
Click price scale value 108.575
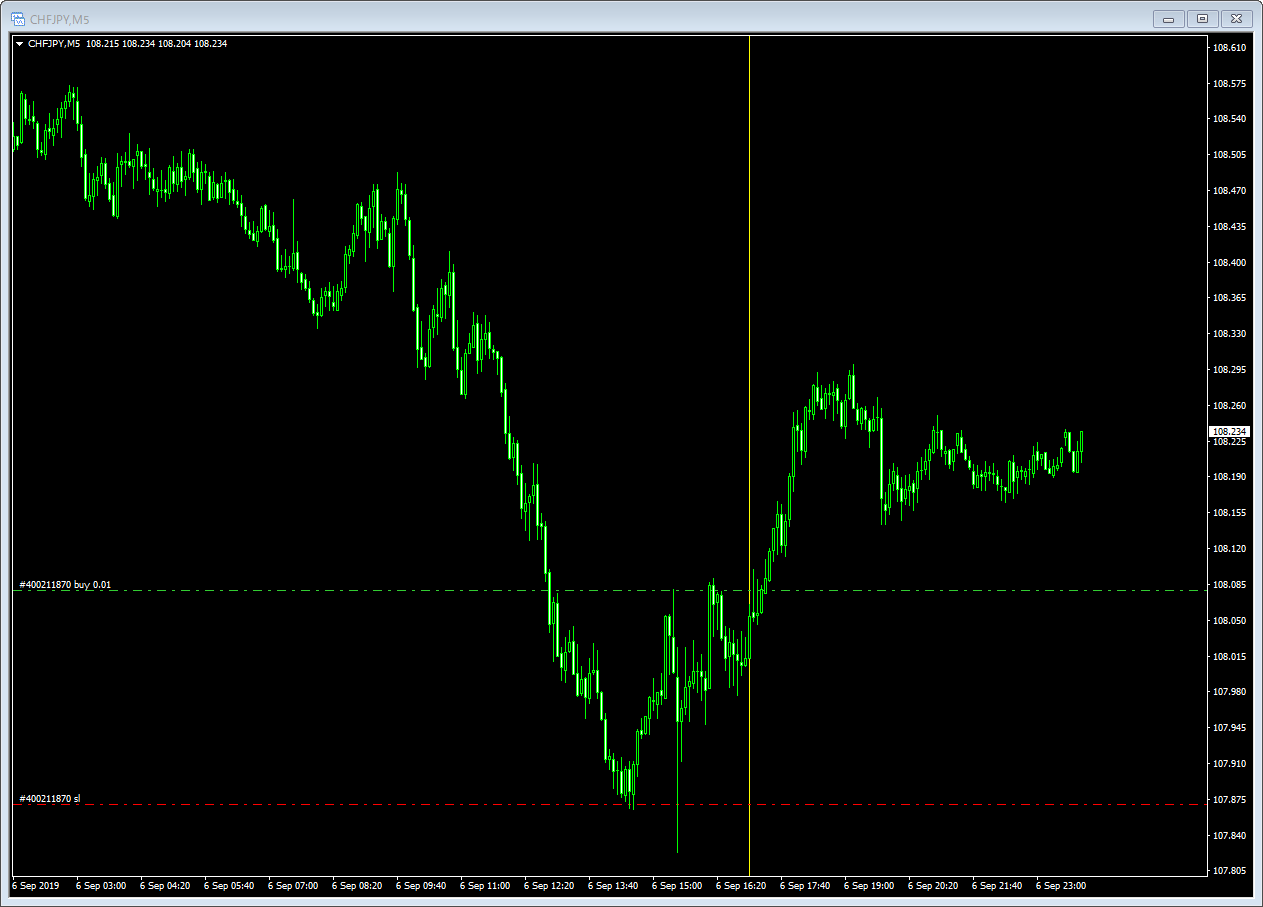1229,83
